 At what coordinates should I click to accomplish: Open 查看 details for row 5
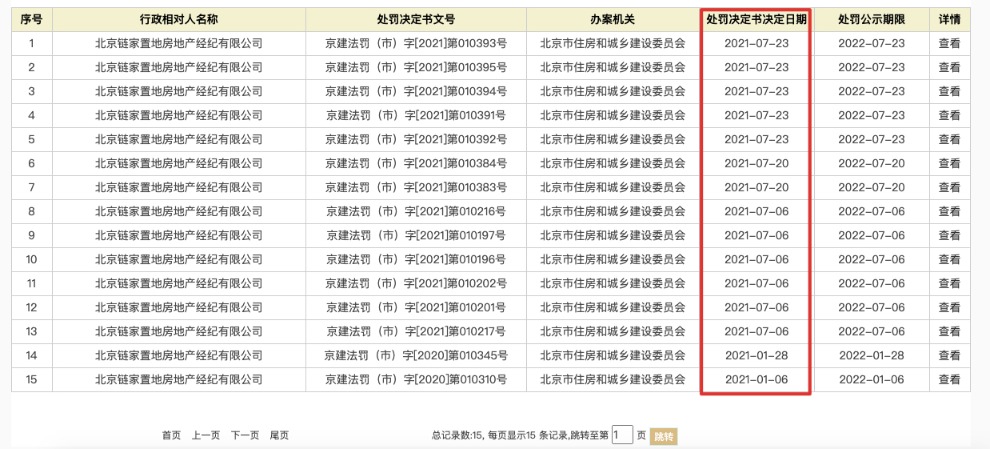[949, 140]
